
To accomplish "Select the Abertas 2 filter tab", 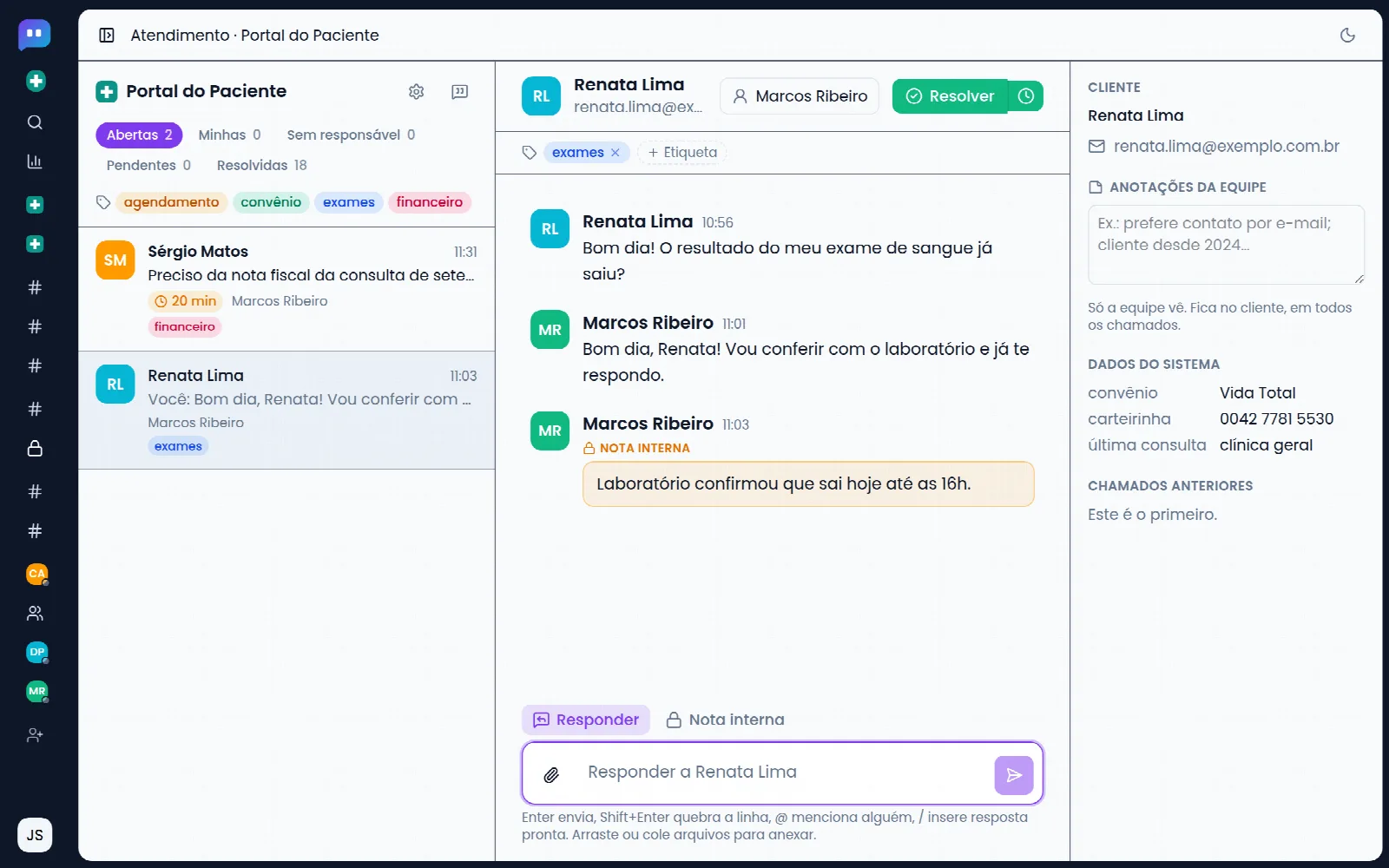I will (139, 135).
